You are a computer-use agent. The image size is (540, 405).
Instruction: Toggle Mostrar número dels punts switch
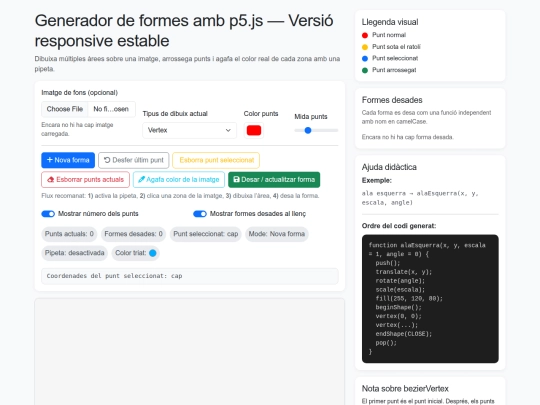coord(48,214)
